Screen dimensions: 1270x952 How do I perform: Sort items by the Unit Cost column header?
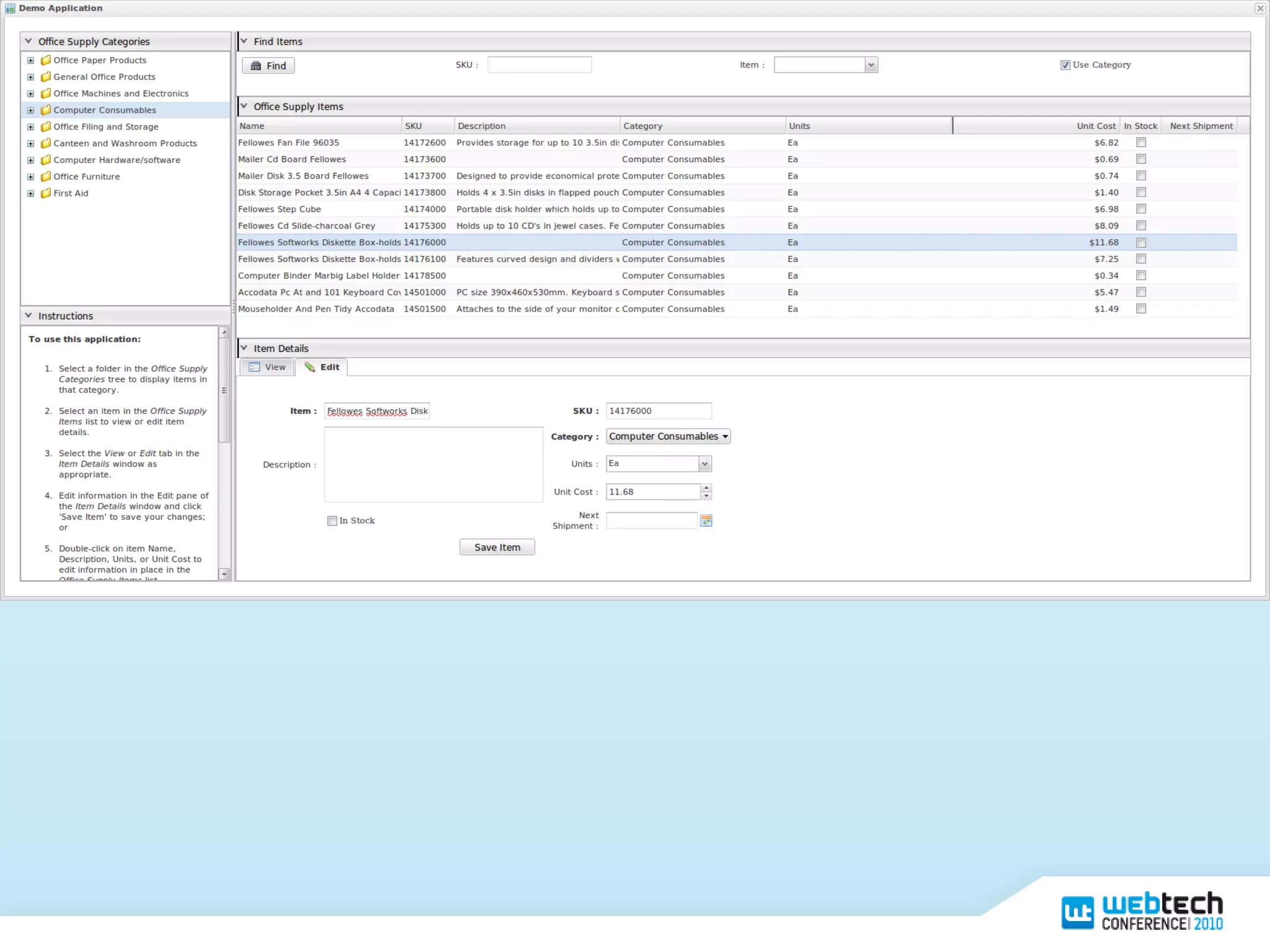pos(1096,126)
